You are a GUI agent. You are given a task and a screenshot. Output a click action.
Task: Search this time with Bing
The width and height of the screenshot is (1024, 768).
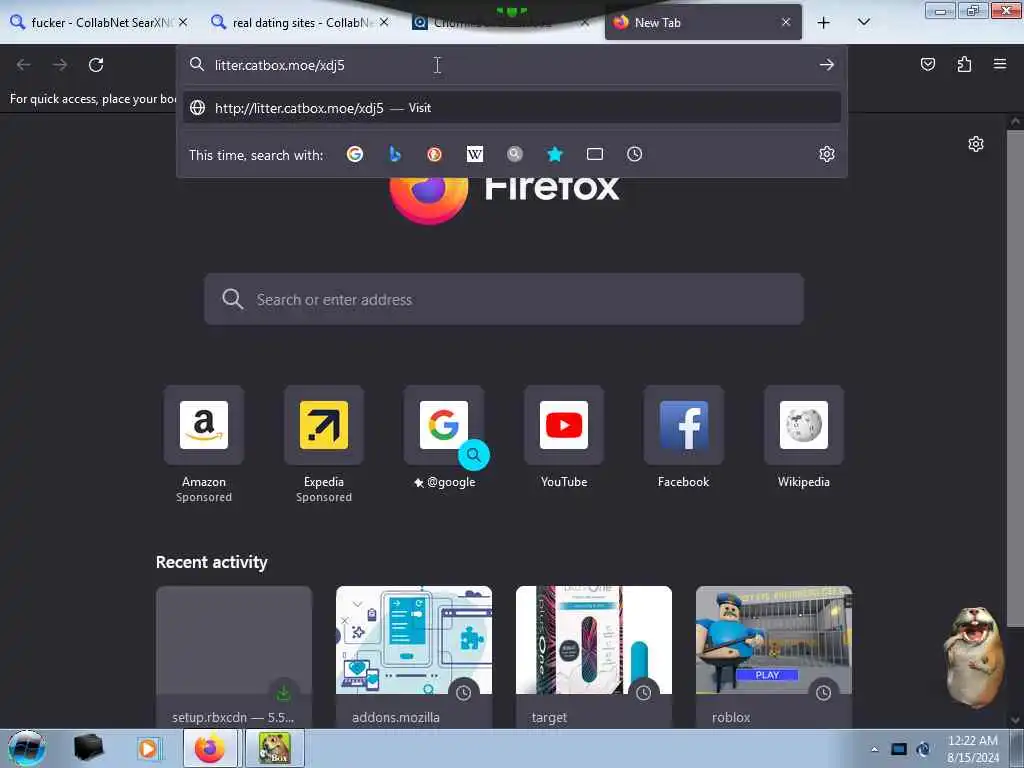click(x=394, y=154)
